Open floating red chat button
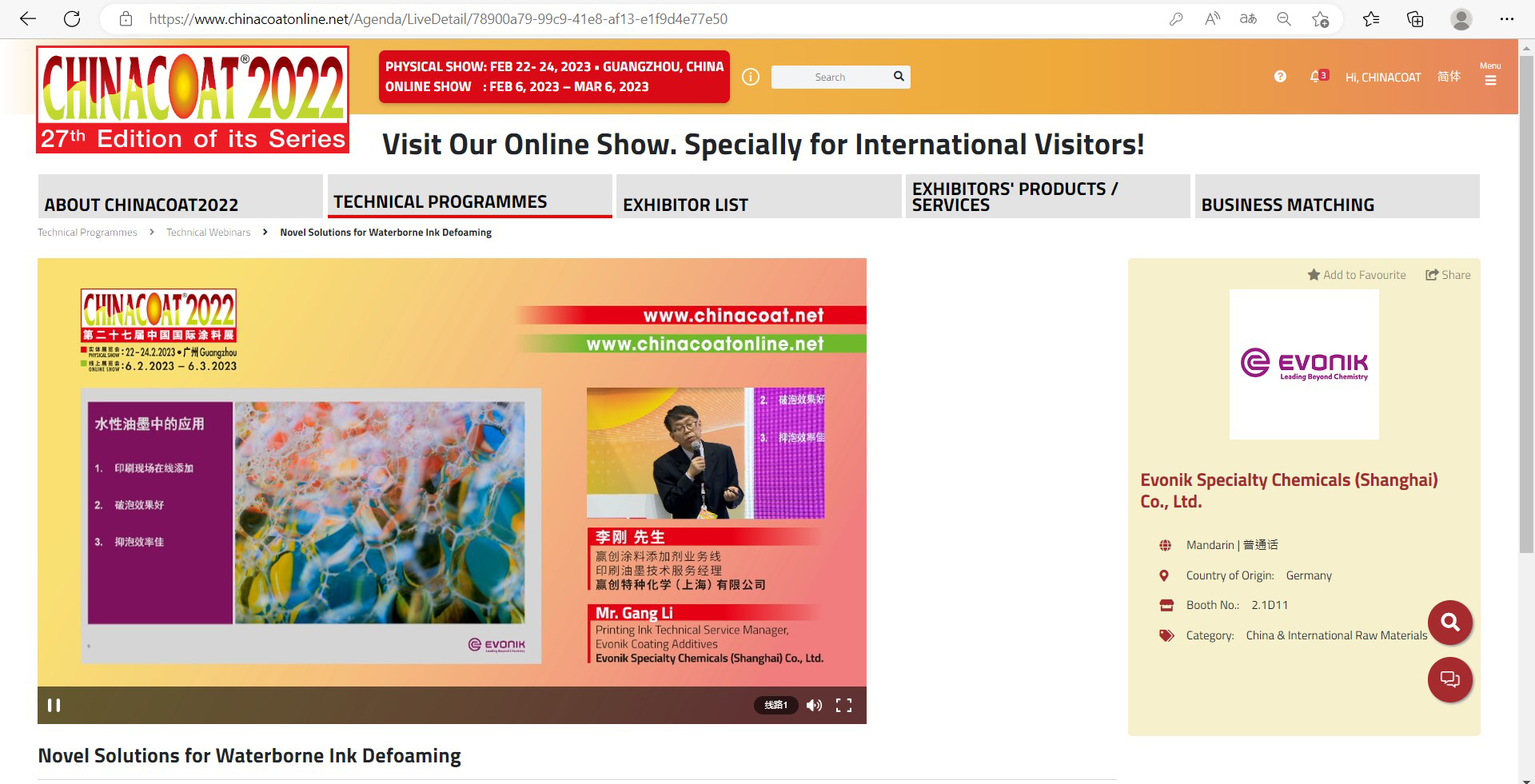1535x784 pixels. click(1450, 679)
